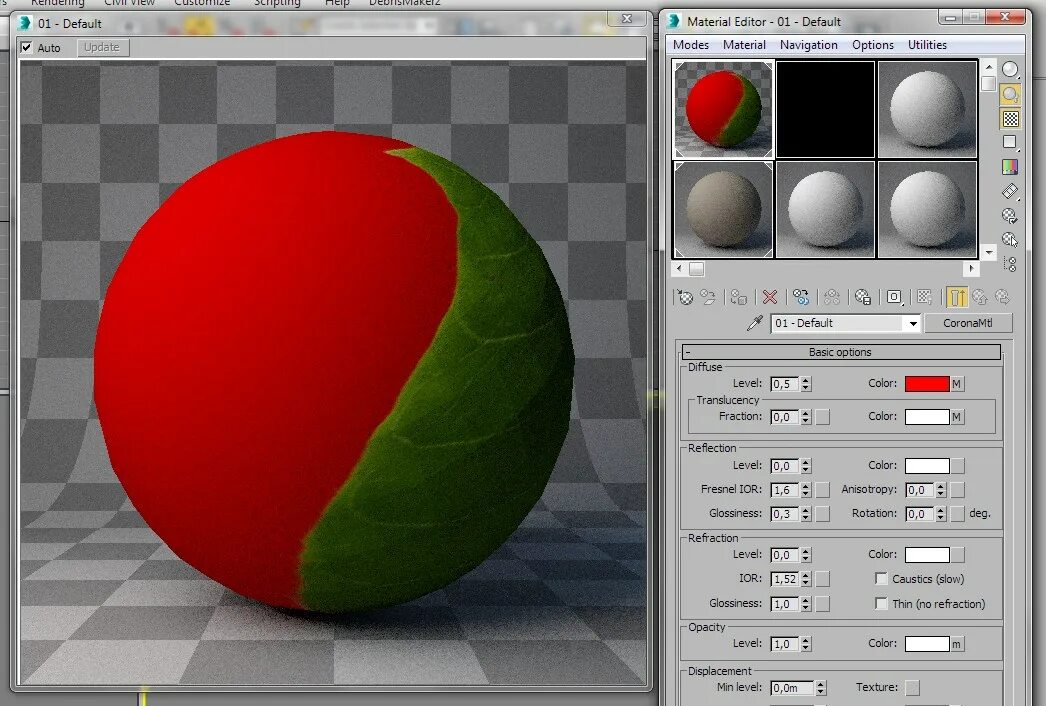Open the Options menu
The width and height of the screenshot is (1046, 706).
coord(873,45)
